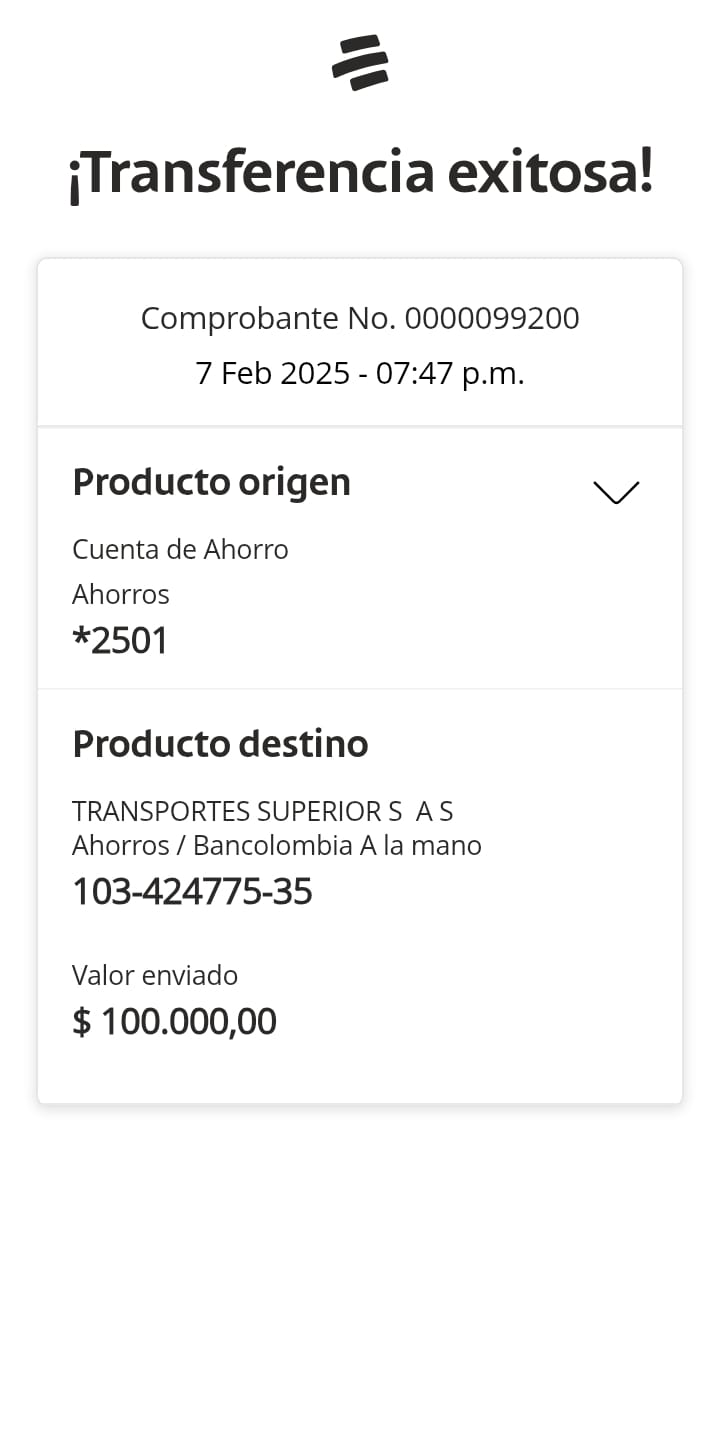720x1429 pixels.
Task: Select recipient name TRANSPORTES SUPERIOR S A S
Action: 262,810
